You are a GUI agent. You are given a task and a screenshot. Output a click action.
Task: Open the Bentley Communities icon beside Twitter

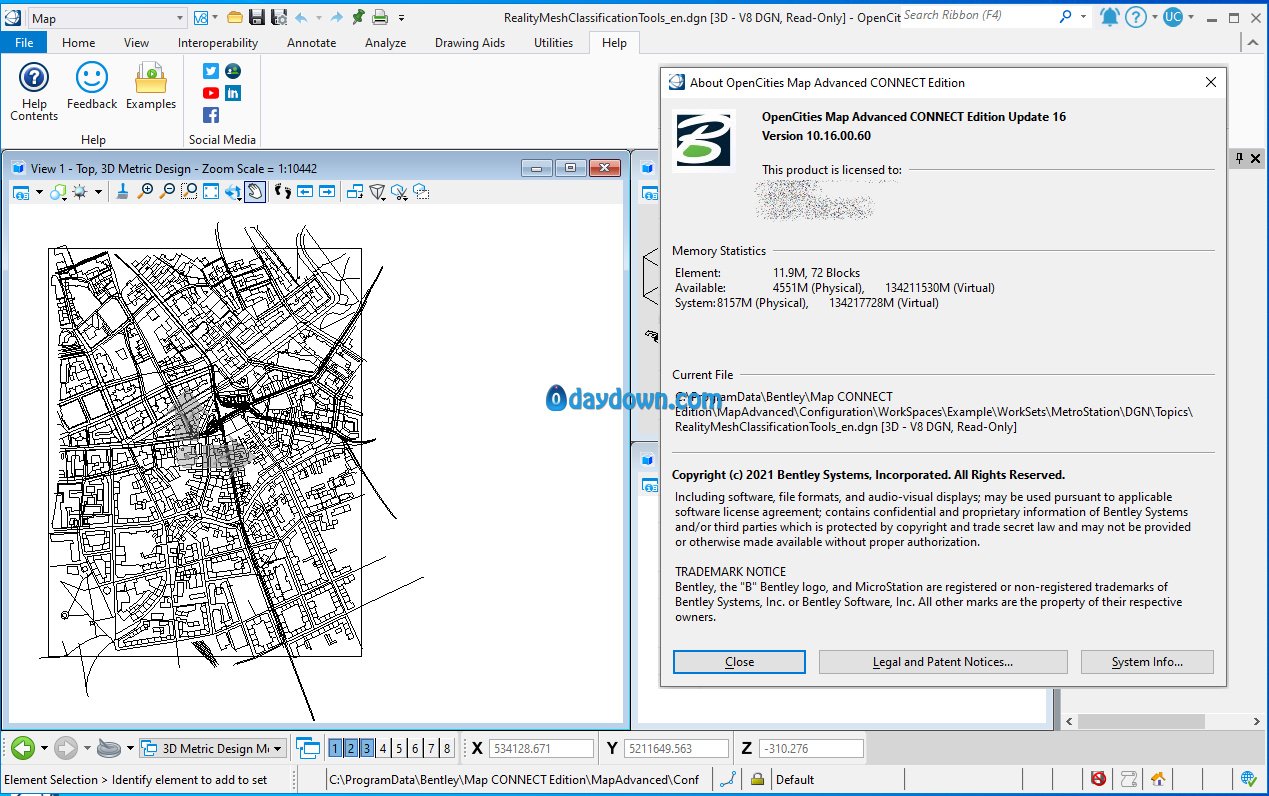click(233, 71)
